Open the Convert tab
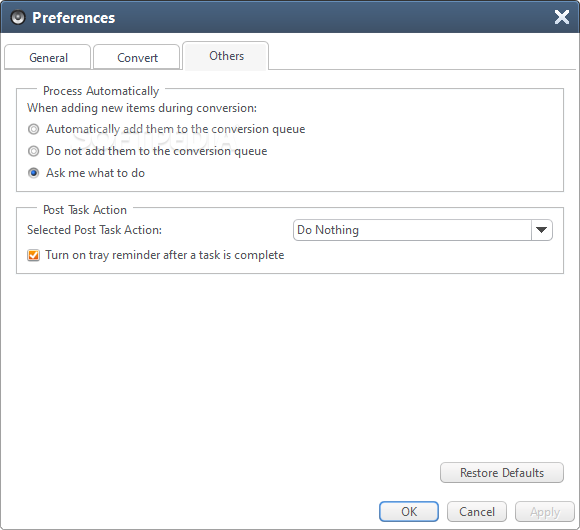The height and width of the screenshot is (530, 580). [137, 57]
